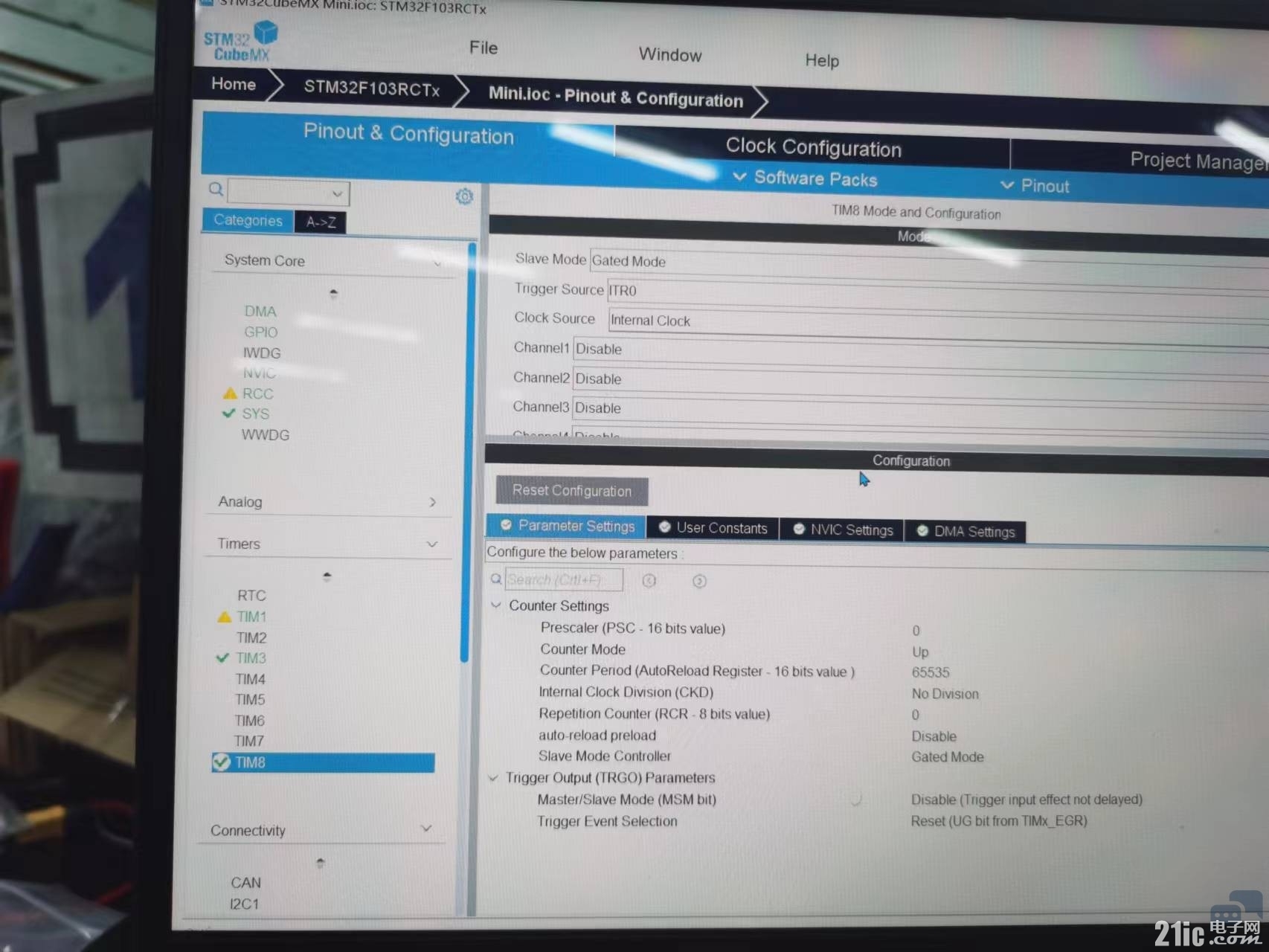The height and width of the screenshot is (952, 1269).
Task: Expand the Pinout dropdown menu
Action: pyautogui.click(x=1035, y=186)
